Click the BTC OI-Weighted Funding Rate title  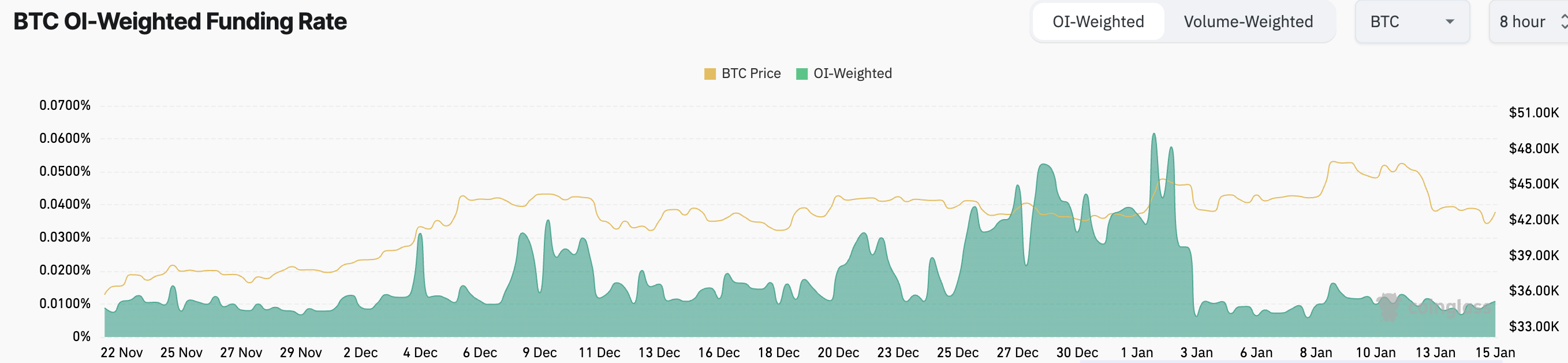click(180, 22)
